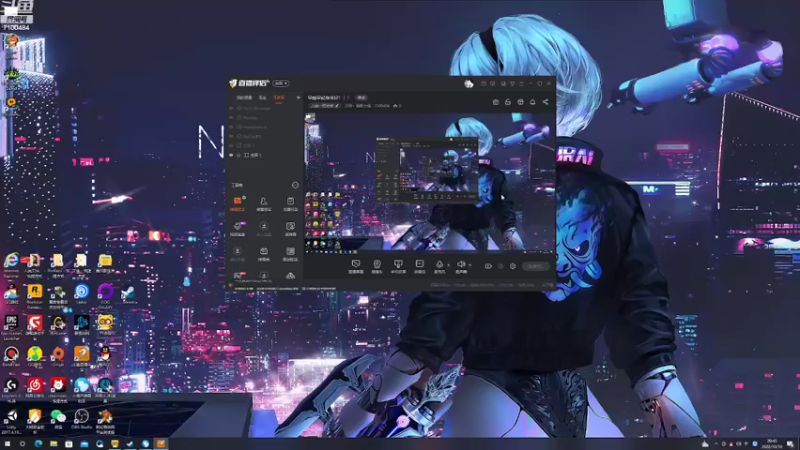Open the hamburger menu in title bar
The image size is (800, 450).
click(x=521, y=83)
